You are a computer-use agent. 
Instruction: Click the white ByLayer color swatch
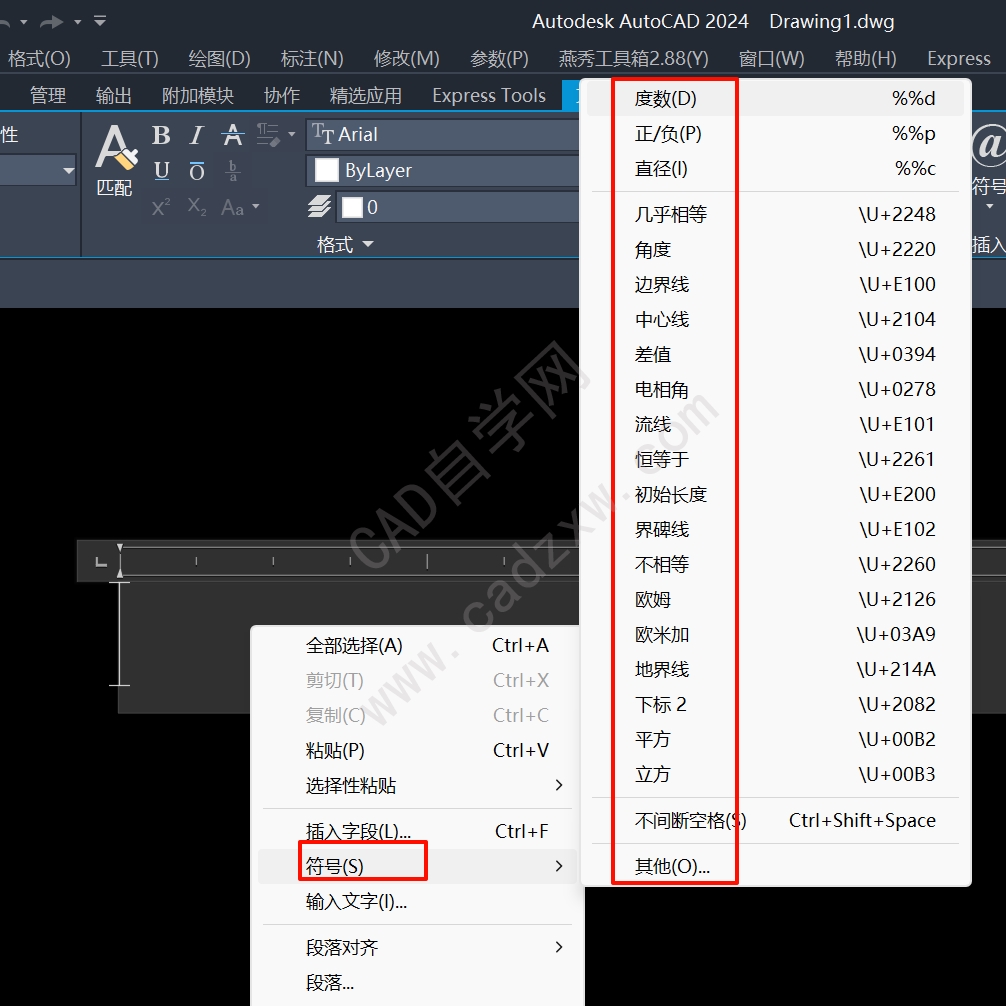326,171
